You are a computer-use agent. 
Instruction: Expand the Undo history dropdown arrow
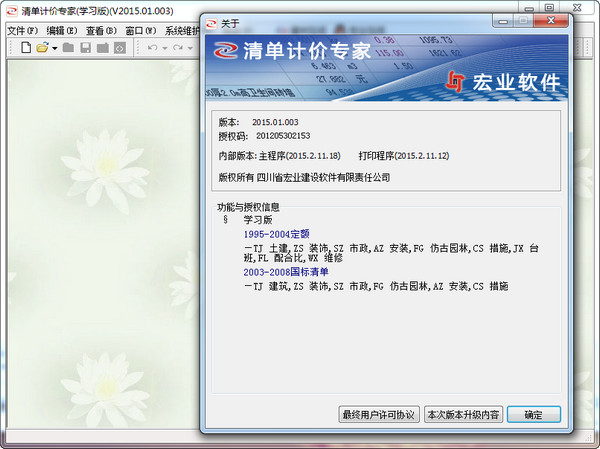[x=165, y=48]
